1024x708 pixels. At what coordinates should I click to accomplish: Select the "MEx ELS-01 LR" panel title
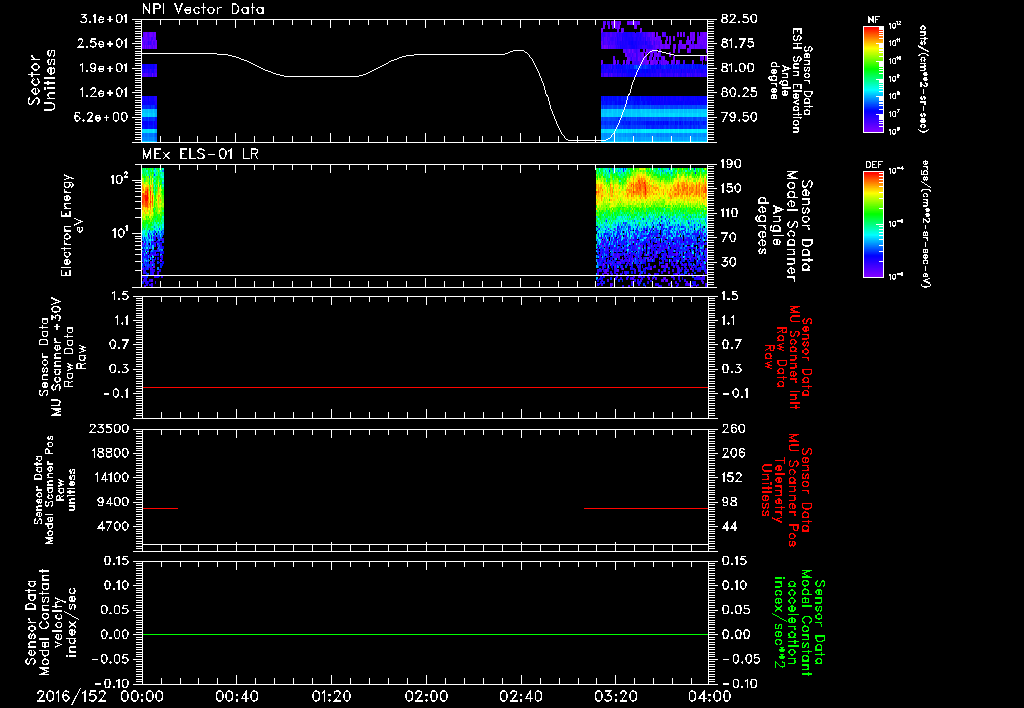[x=198, y=154]
